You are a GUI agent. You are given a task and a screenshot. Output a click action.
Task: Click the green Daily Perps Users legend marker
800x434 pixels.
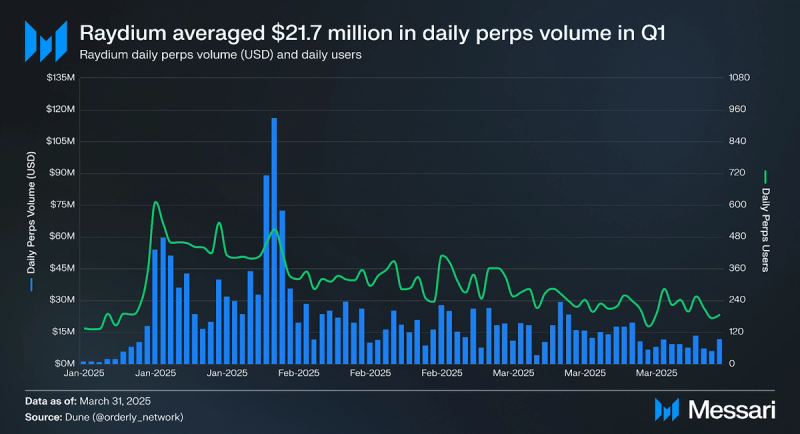tap(765, 177)
